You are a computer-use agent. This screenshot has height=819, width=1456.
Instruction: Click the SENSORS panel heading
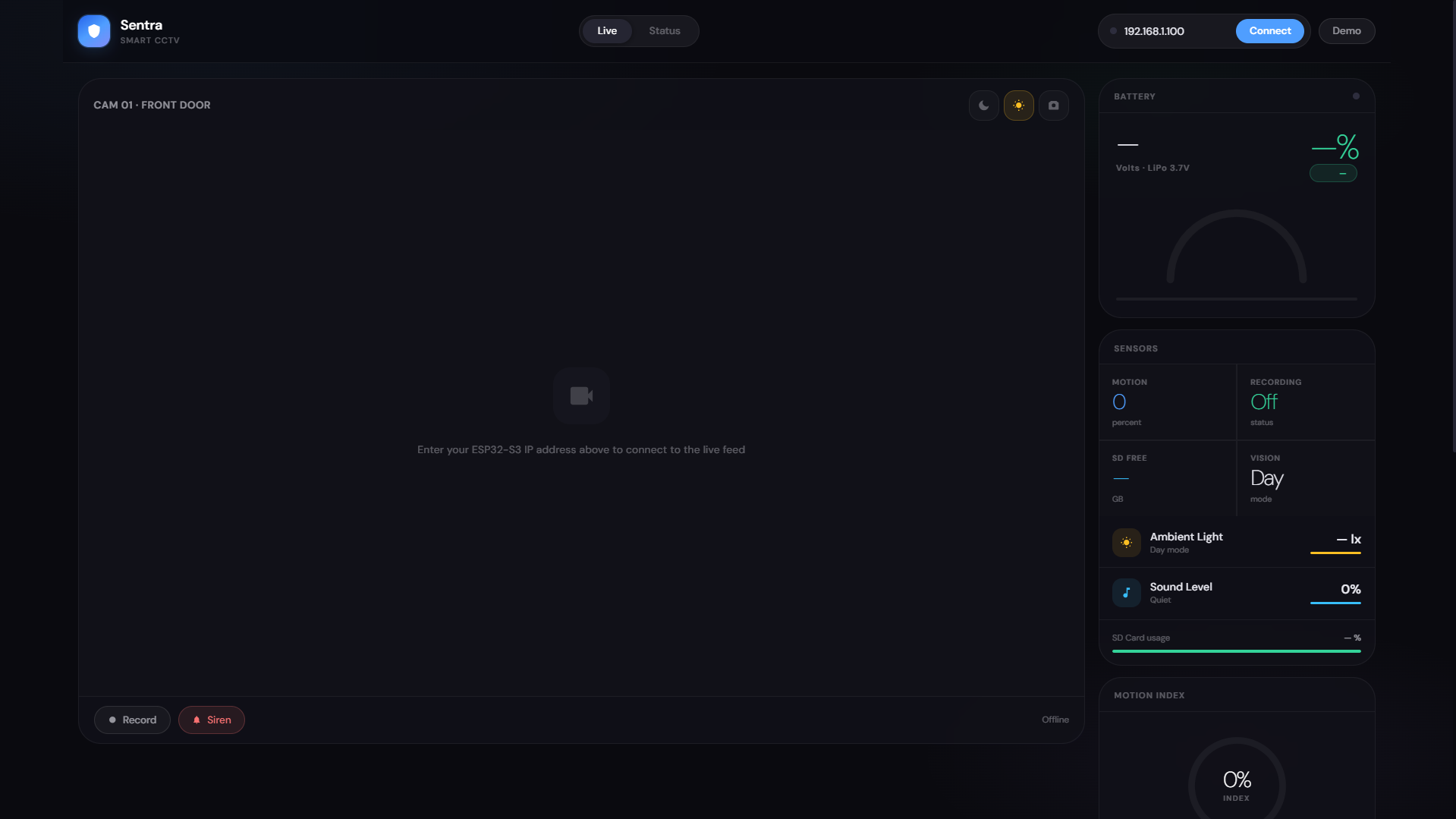[x=1136, y=349]
